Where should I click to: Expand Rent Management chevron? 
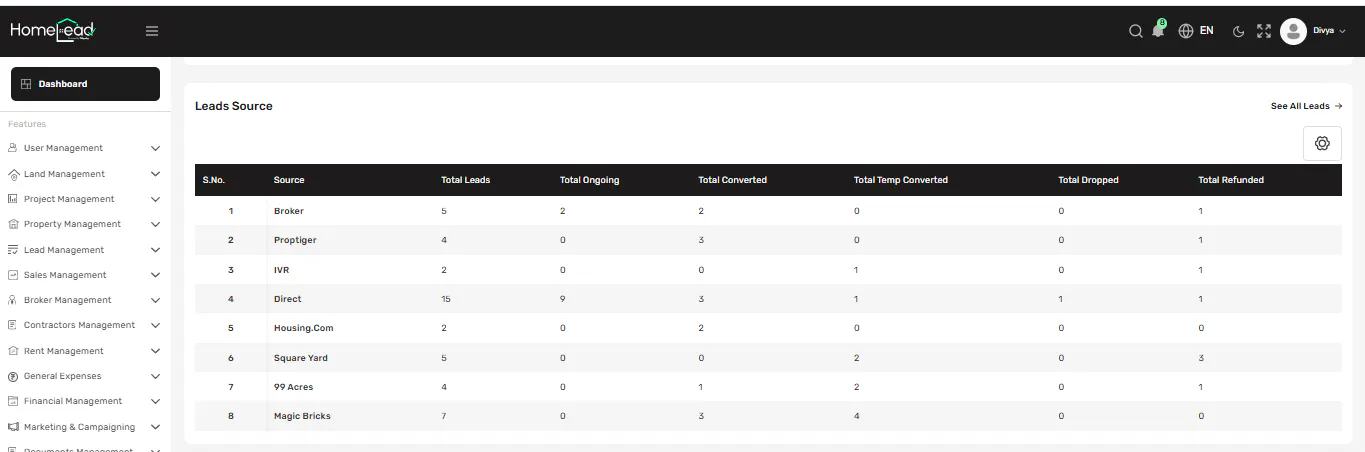pos(155,351)
